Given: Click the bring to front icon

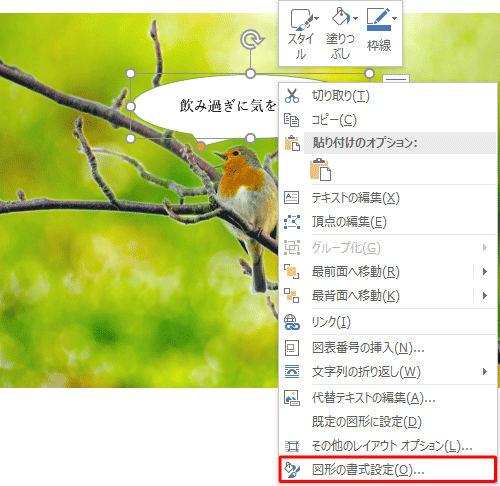Looking at the screenshot, I should [291, 272].
